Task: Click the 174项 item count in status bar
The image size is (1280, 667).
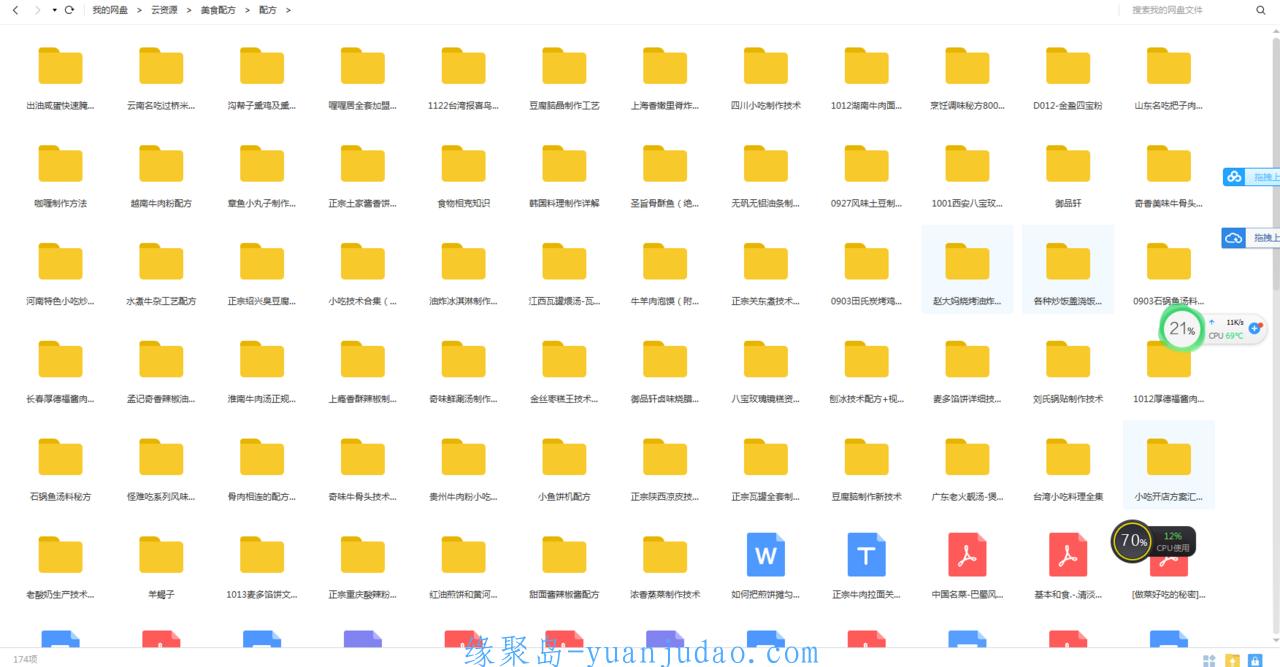Action: tap(25, 659)
